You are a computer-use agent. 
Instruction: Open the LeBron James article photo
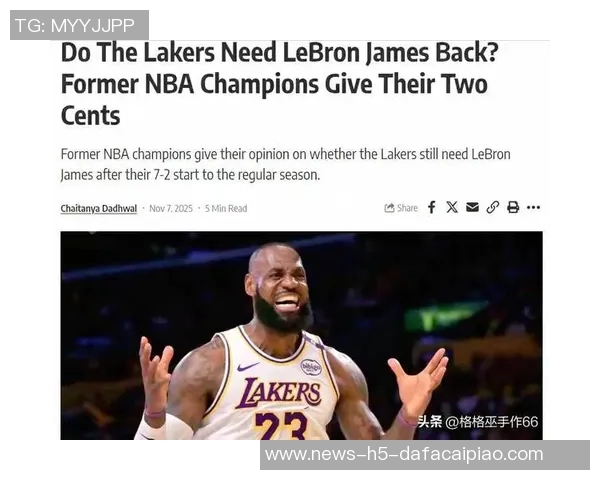pyautogui.click(x=302, y=335)
